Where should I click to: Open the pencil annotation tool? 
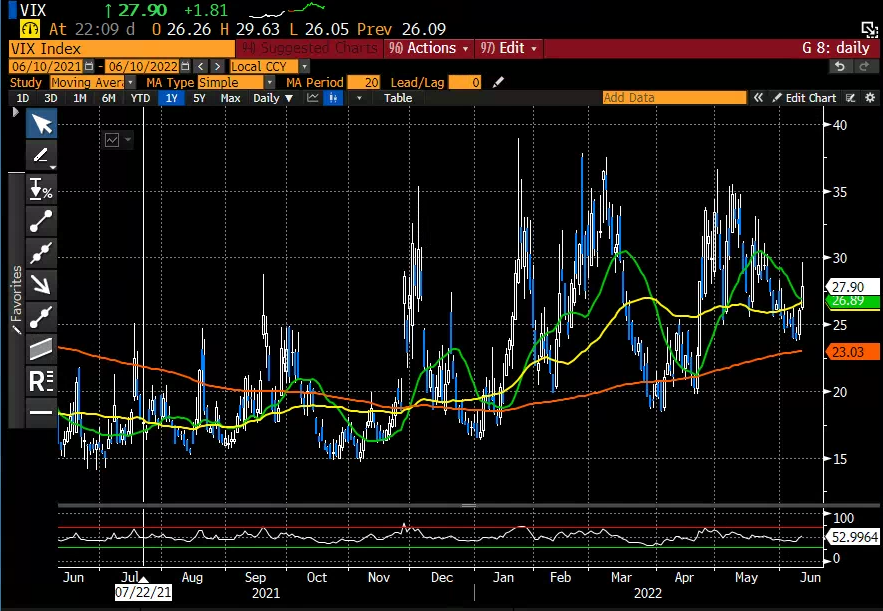41,155
